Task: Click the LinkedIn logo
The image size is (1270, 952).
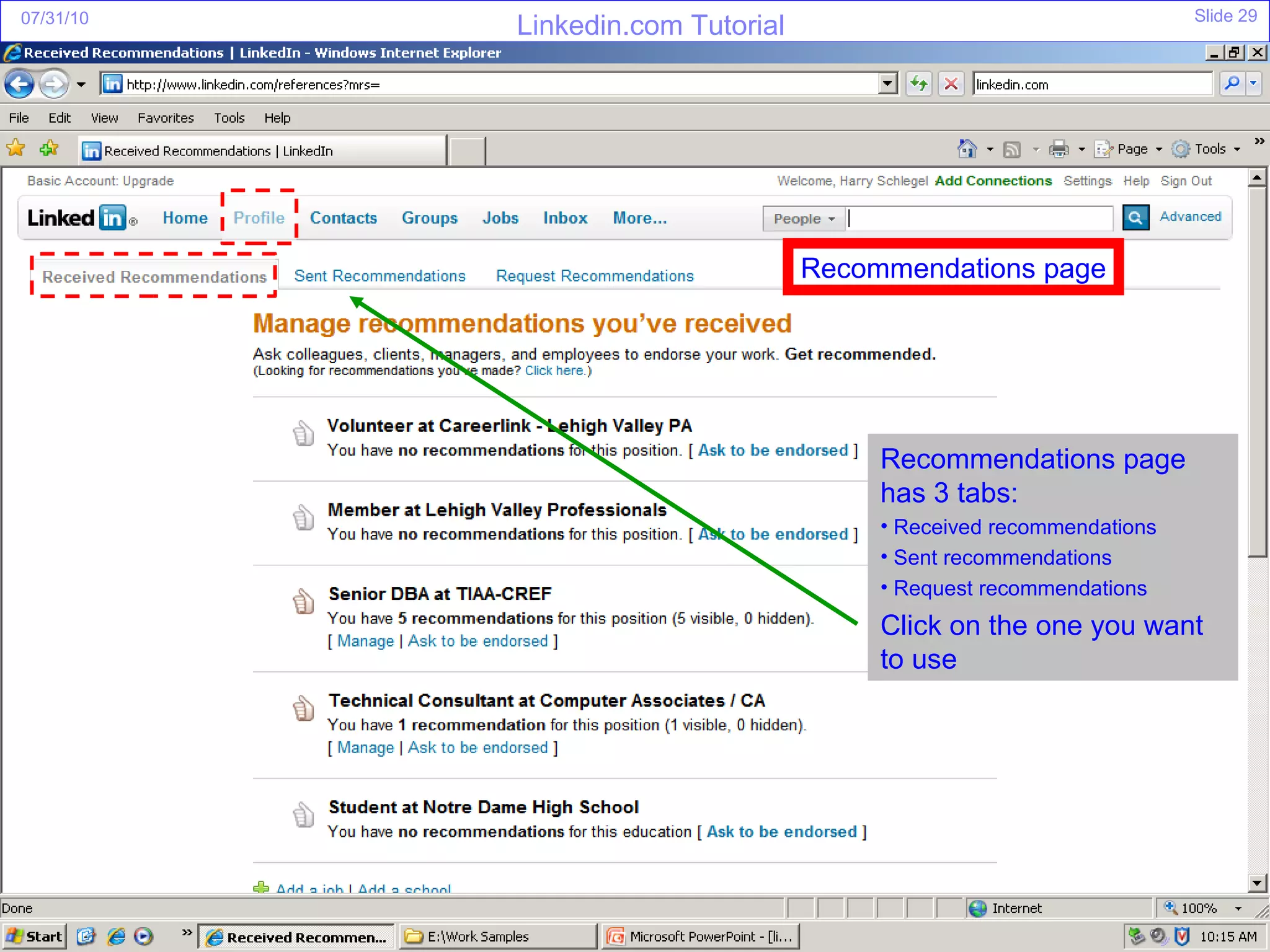Action: coord(82,218)
